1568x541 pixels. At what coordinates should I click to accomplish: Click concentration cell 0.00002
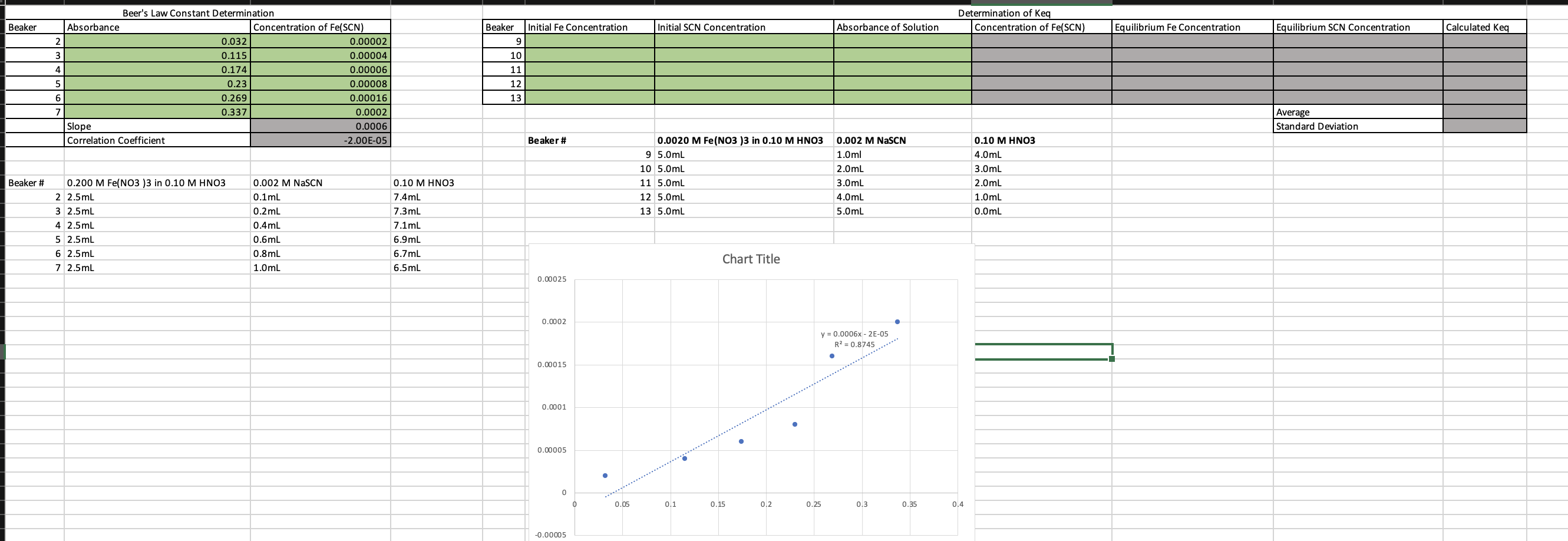[x=320, y=41]
